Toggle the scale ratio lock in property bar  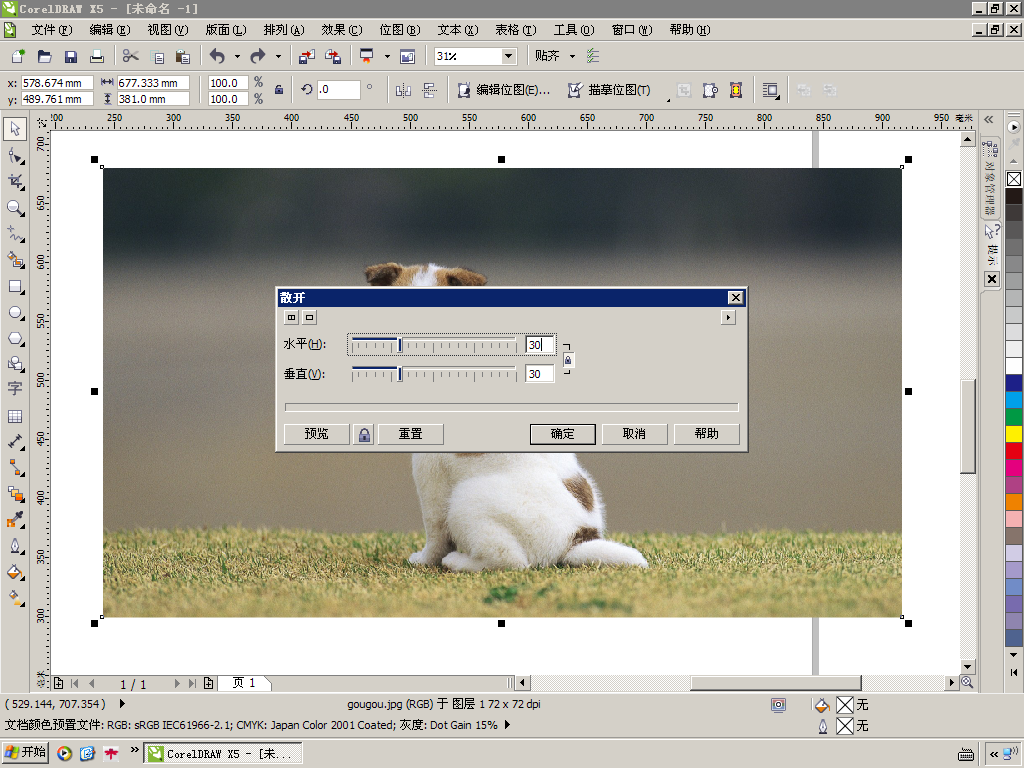pos(279,90)
